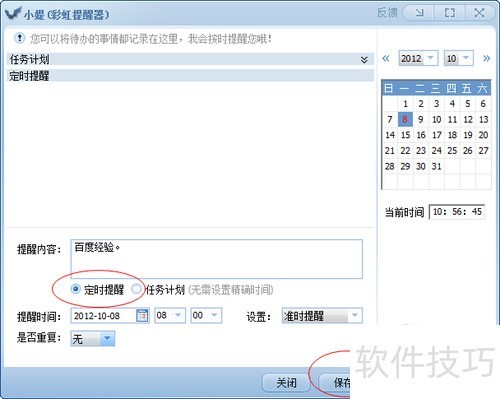Select day 3 in calendar
This screenshot has width=500, height=399.
436,104
